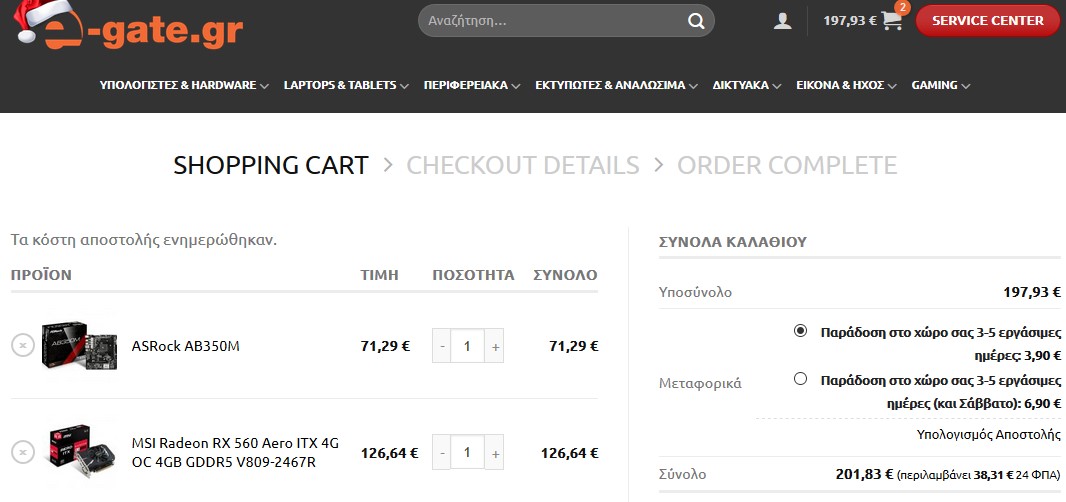Go to ORDER COMPLETE step
Image resolution: width=1066 pixels, height=502 pixels.
[787, 165]
